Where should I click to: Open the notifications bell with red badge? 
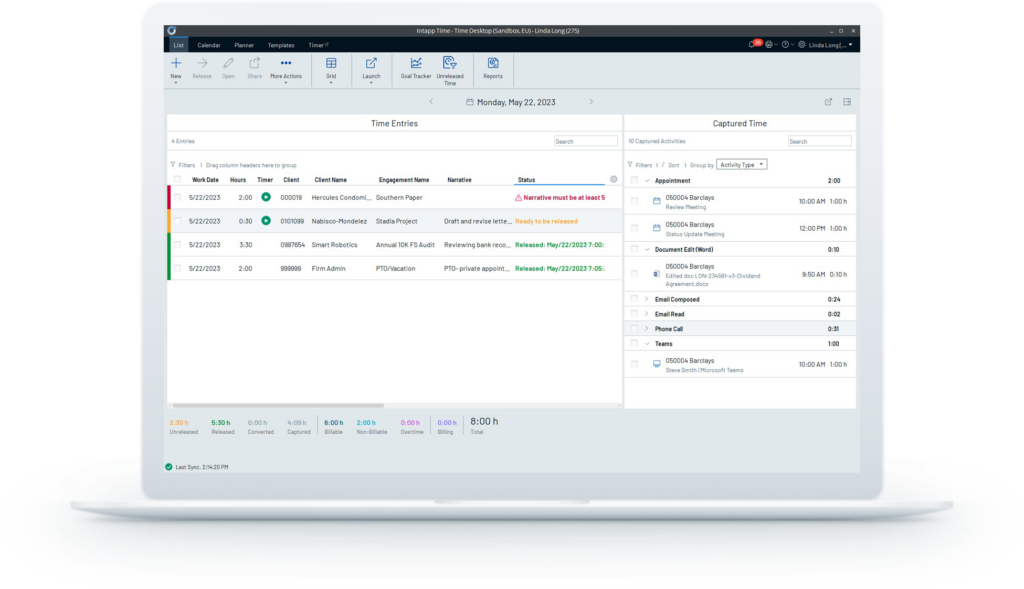(x=754, y=44)
